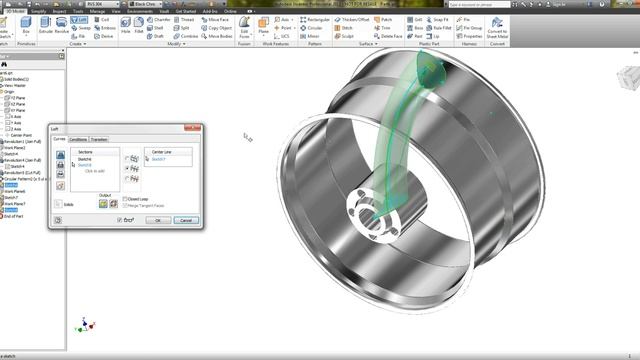Open the browser find binoculars icon

pyautogui.click(x=4, y=64)
